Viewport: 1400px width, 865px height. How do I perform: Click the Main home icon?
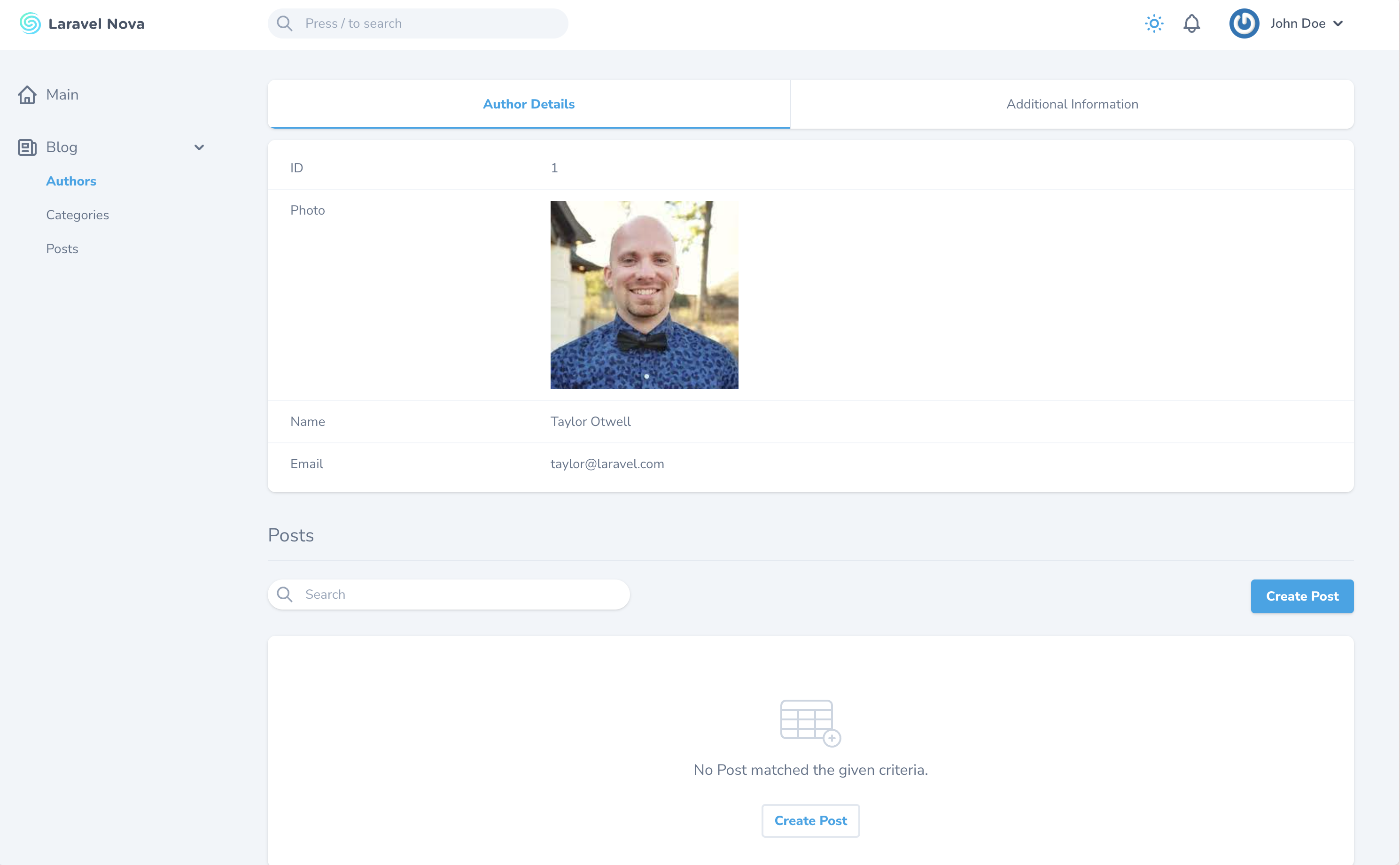pyautogui.click(x=27, y=94)
